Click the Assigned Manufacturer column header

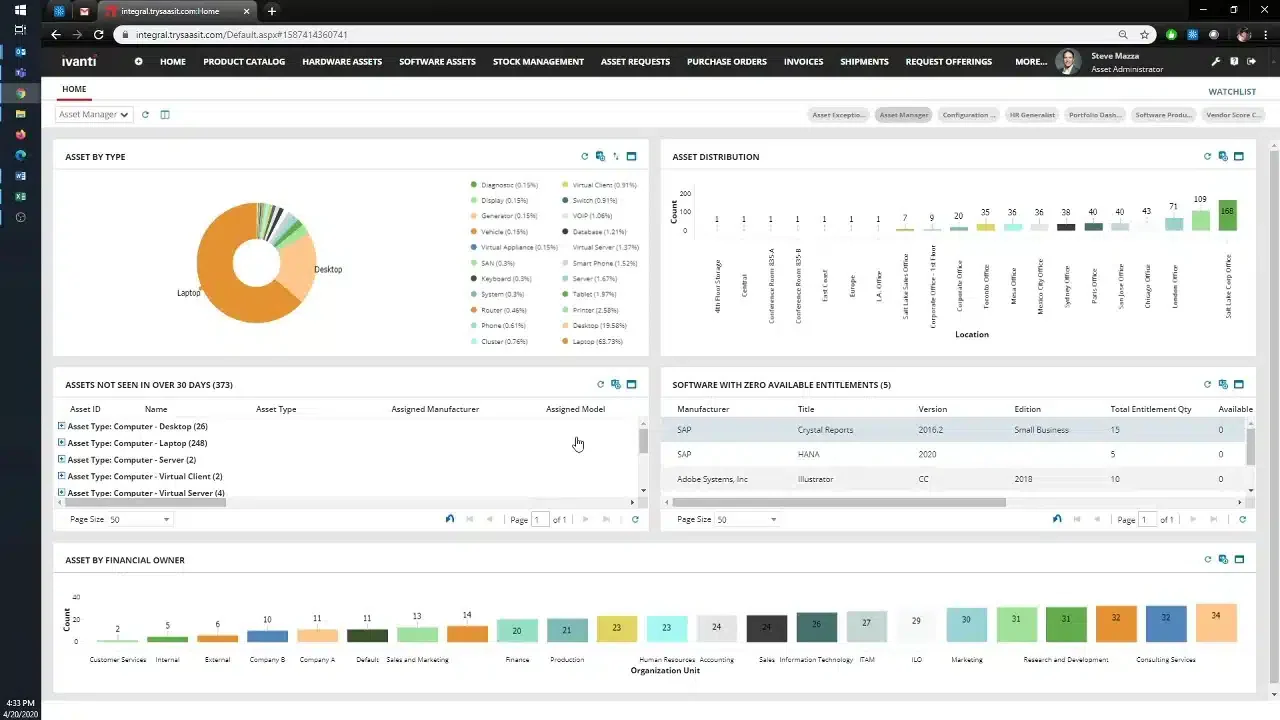(435, 409)
